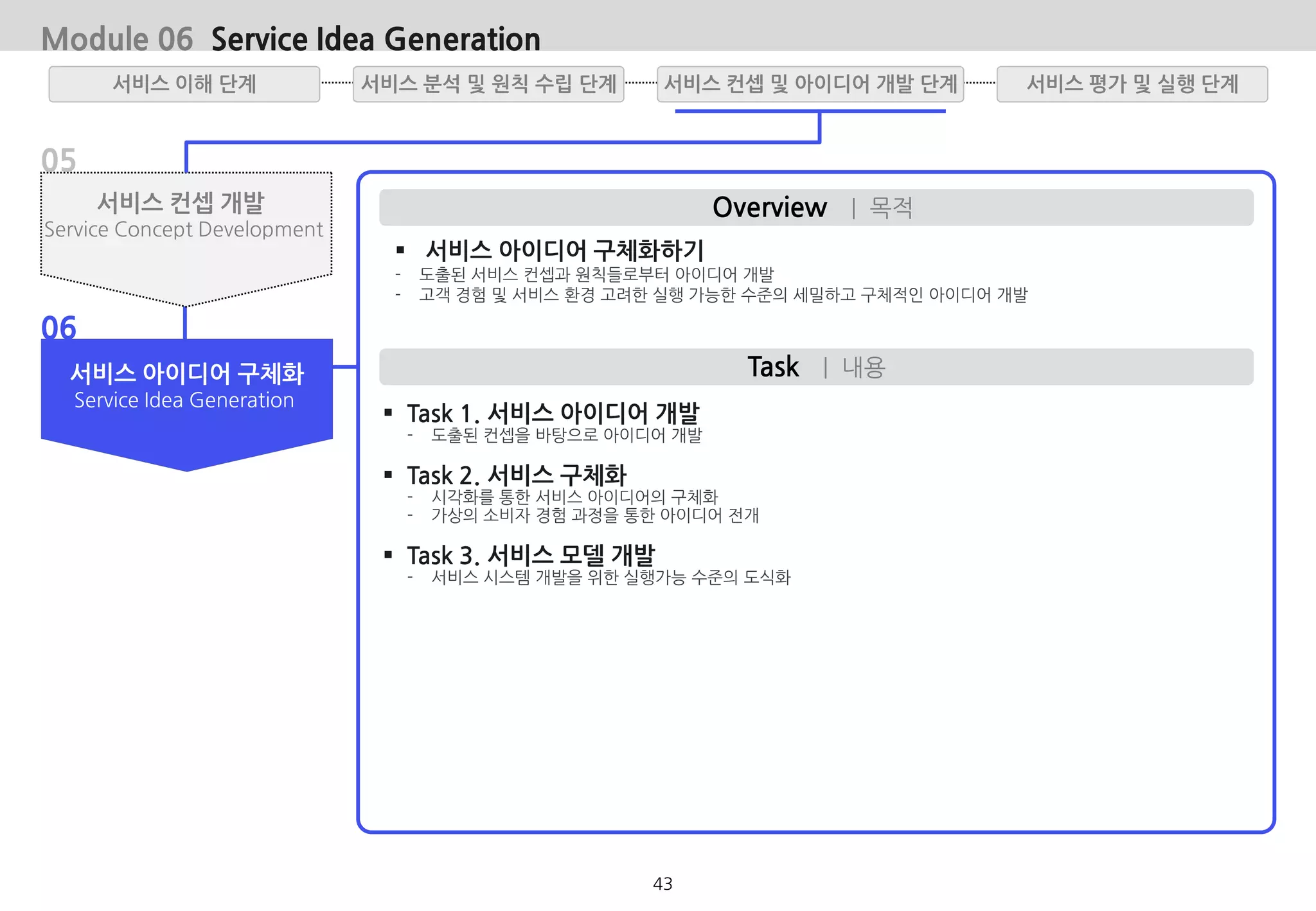Open the blue 06 '서비스 아이디어 구체화' module block
The height and width of the screenshot is (911, 1316).
[x=186, y=403]
